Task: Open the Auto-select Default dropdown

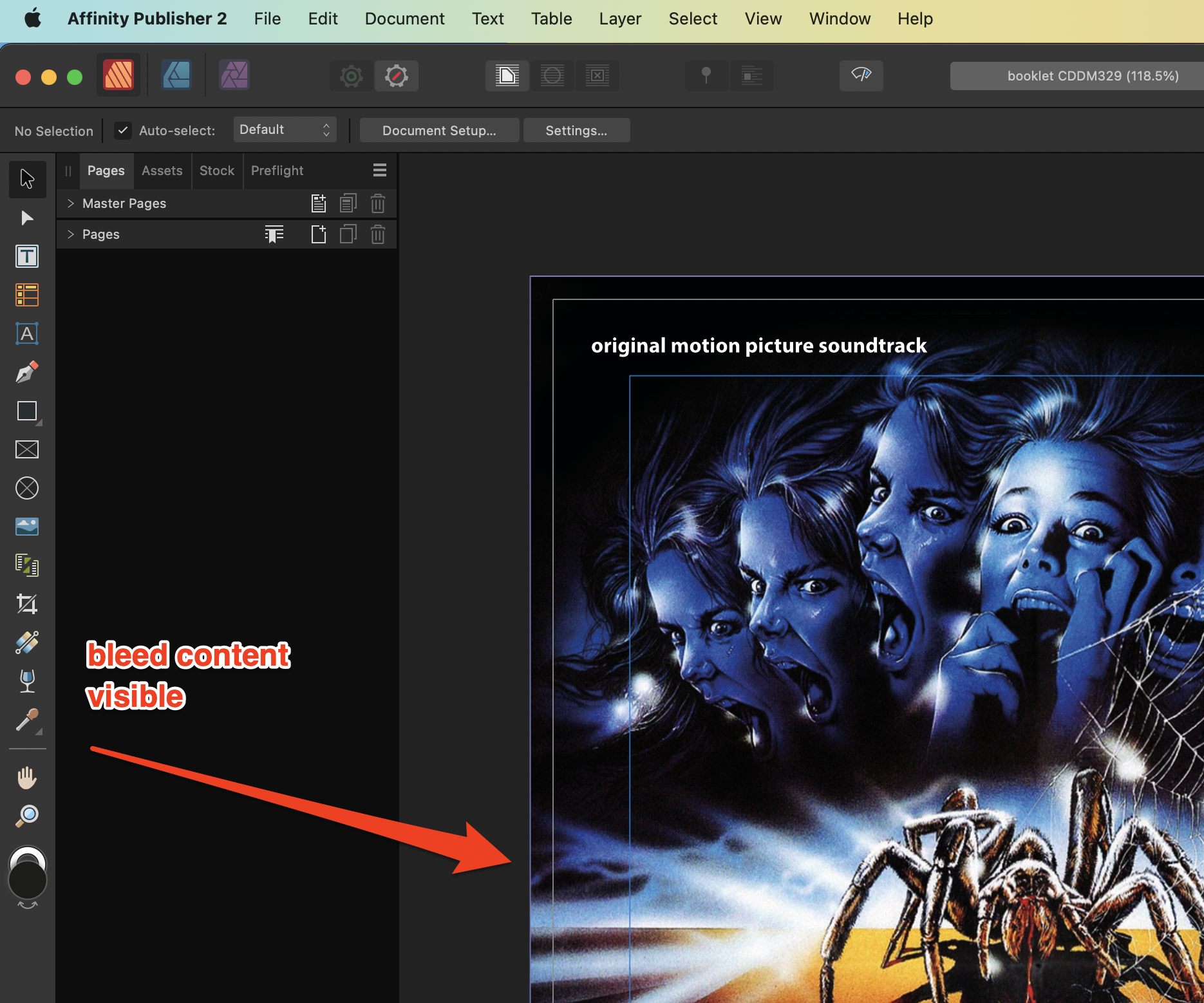Action: tap(285, 130)
